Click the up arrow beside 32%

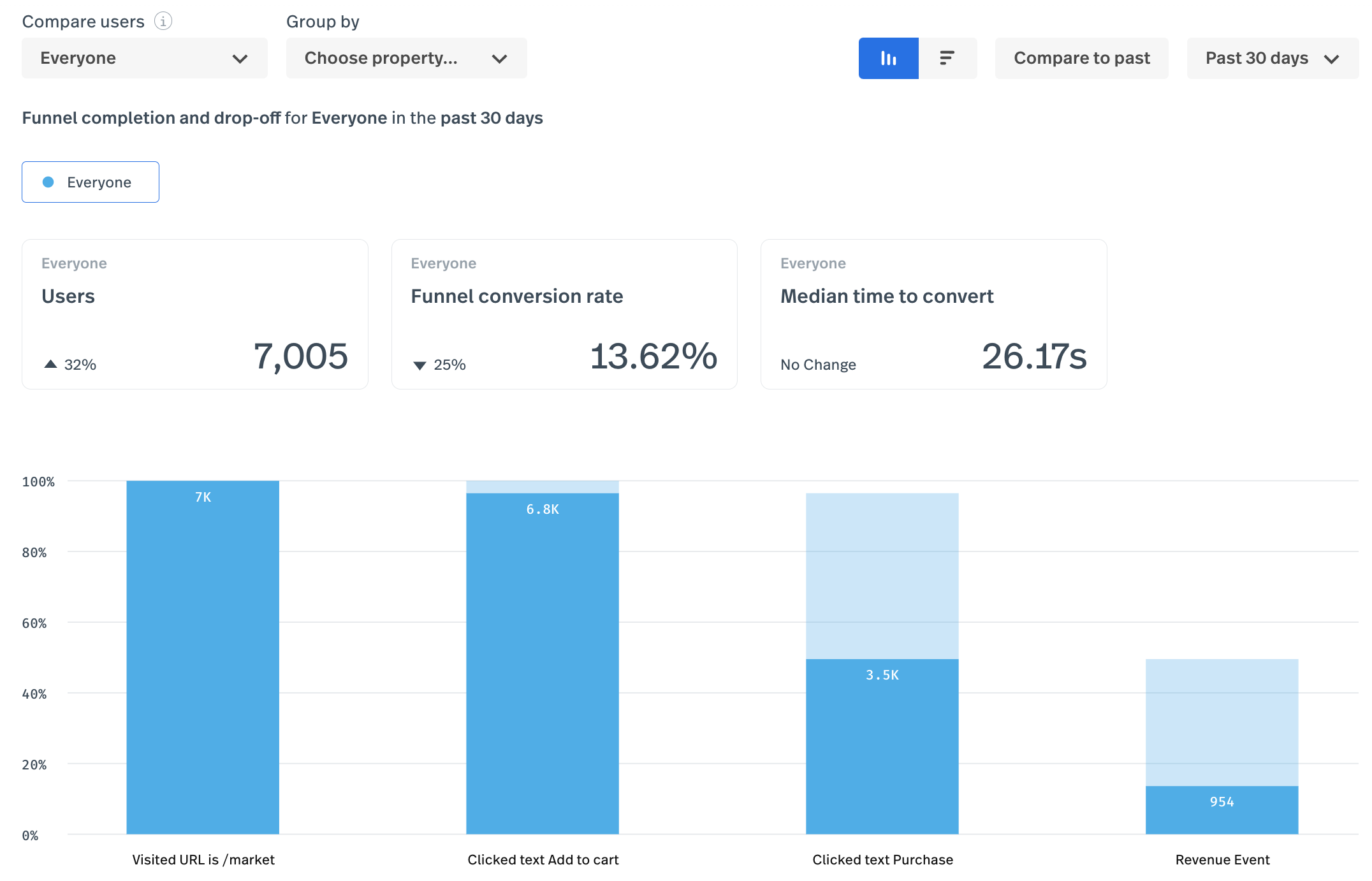50,364
